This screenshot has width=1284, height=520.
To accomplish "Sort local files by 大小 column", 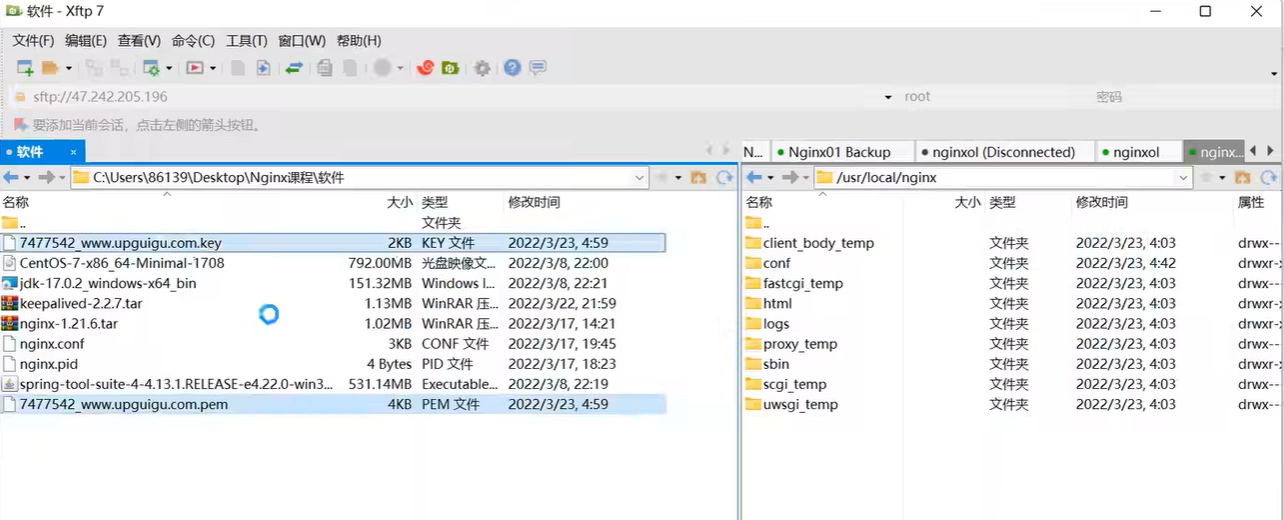I will click(399, 202).
